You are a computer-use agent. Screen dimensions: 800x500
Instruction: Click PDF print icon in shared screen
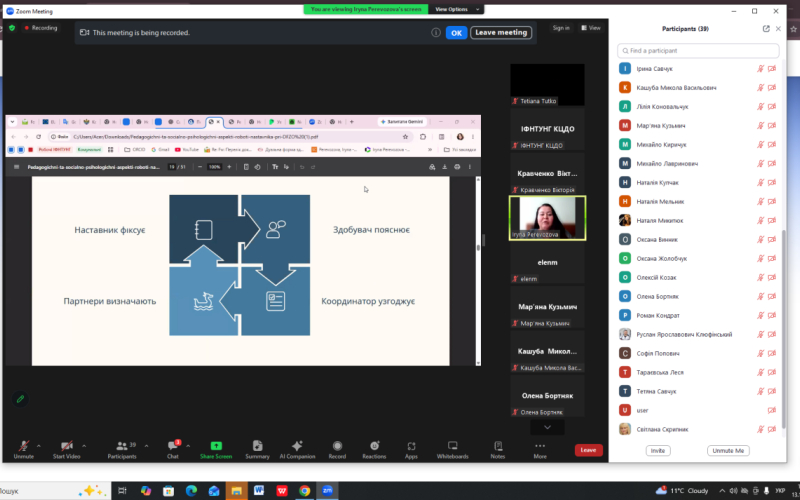point(457,167)
